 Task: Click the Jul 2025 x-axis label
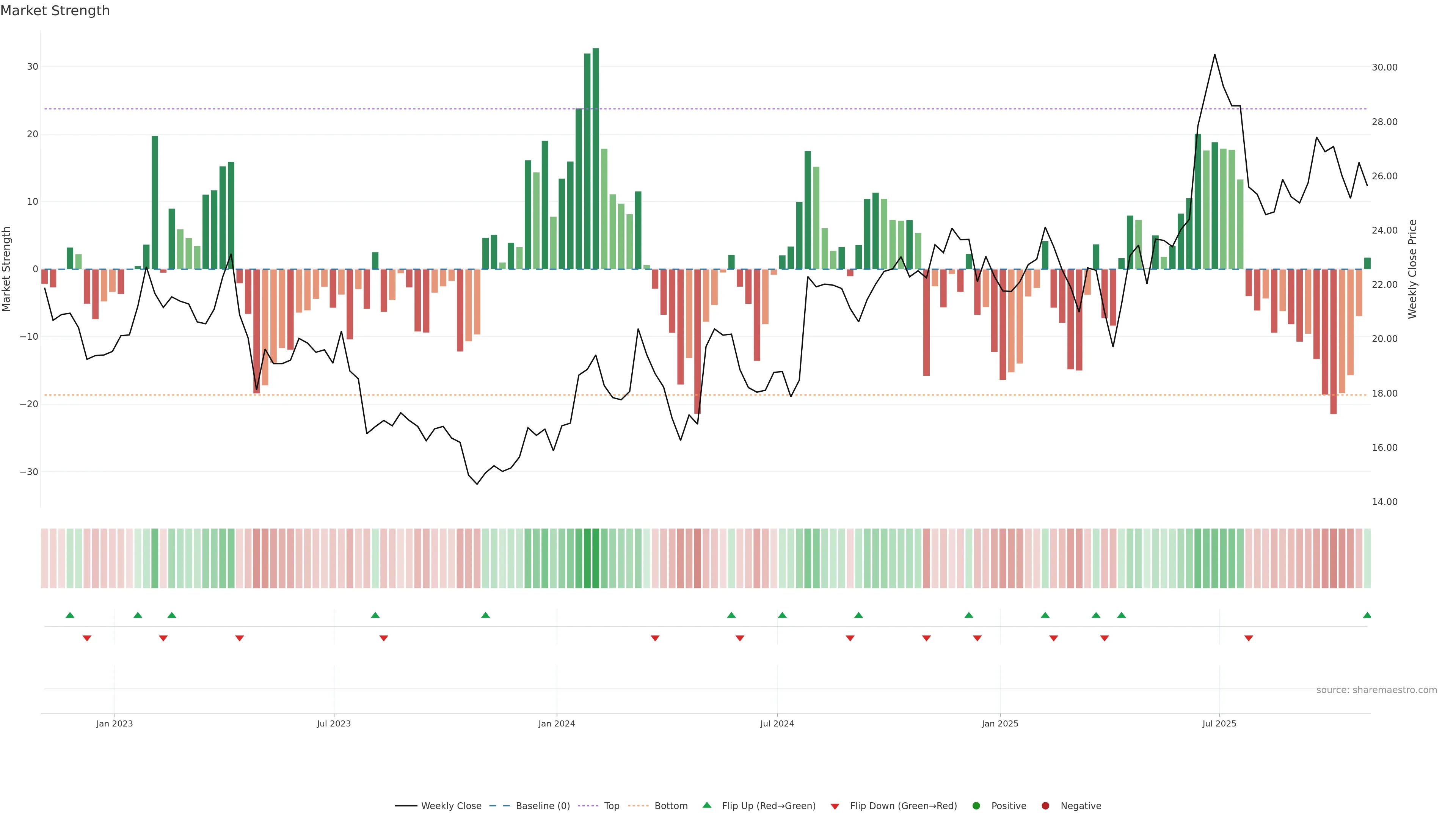(1219, 723)
